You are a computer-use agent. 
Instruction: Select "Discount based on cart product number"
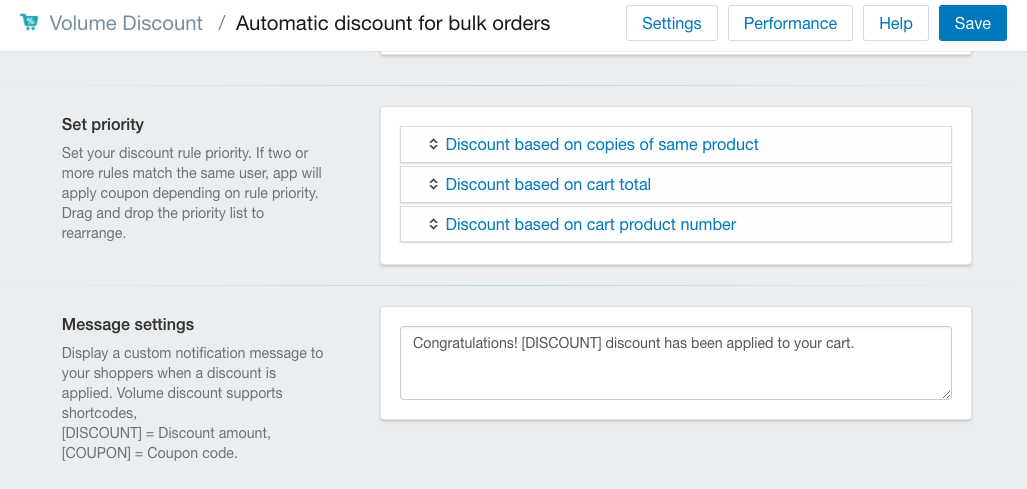point(590,224)
